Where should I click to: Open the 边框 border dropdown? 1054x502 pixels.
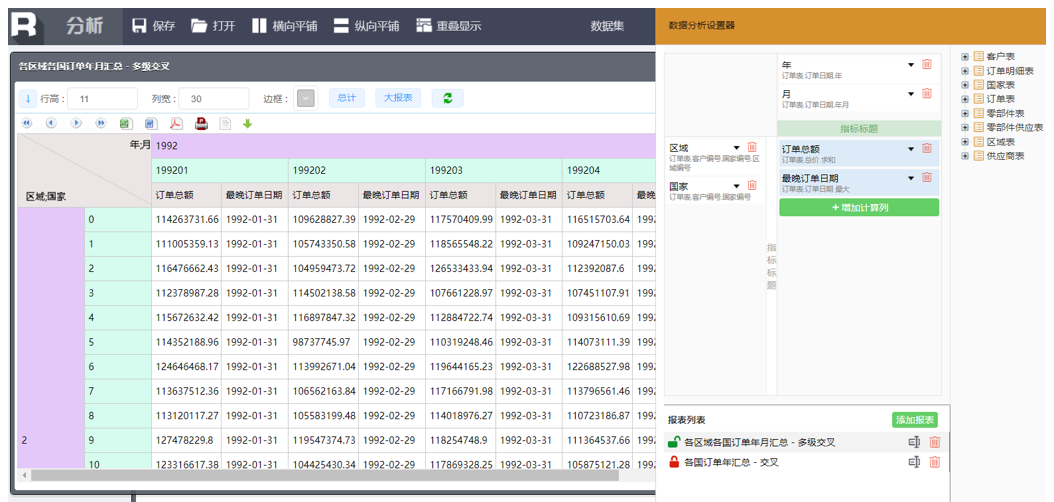(306, 99)
